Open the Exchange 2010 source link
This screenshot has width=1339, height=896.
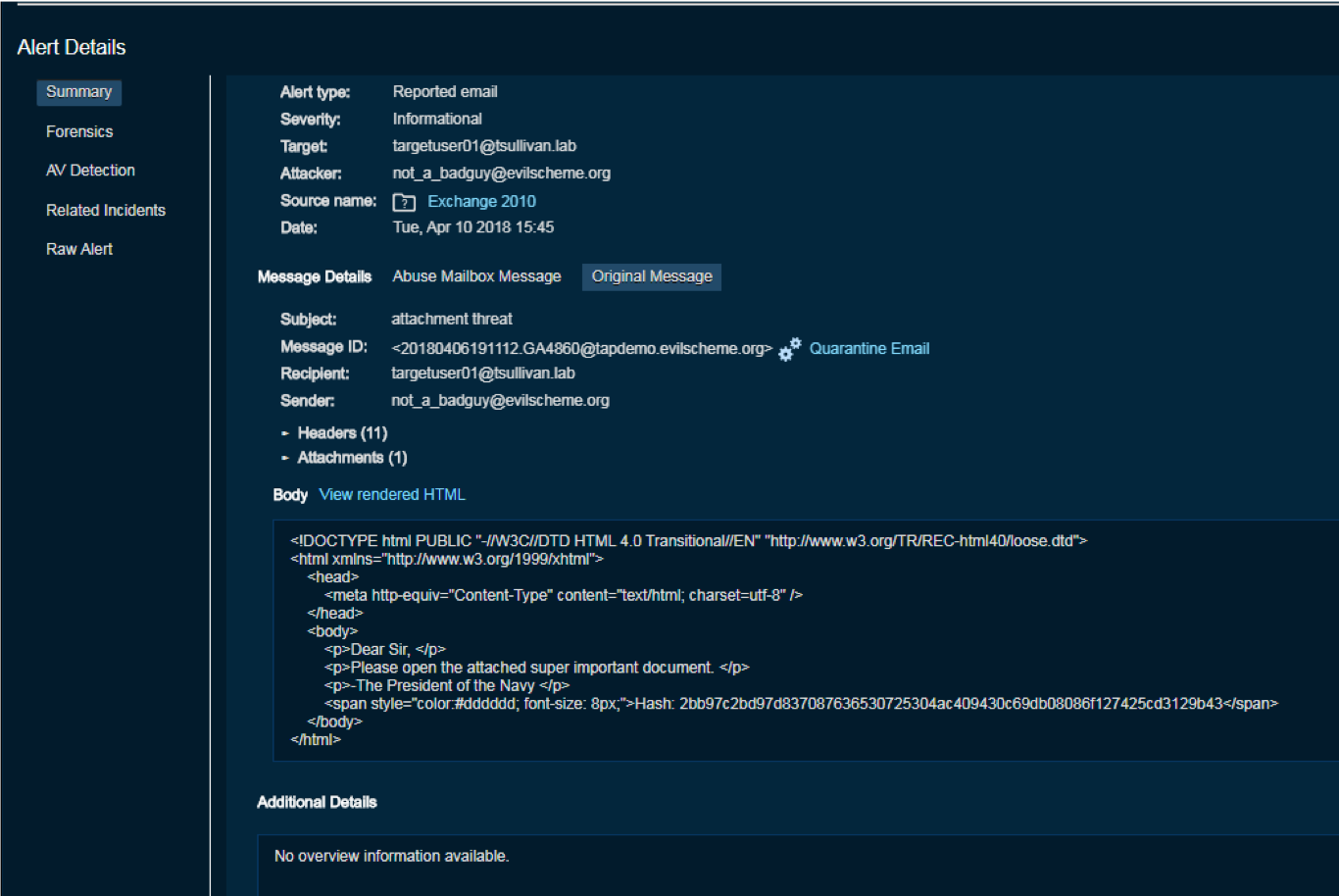(481, 201)
